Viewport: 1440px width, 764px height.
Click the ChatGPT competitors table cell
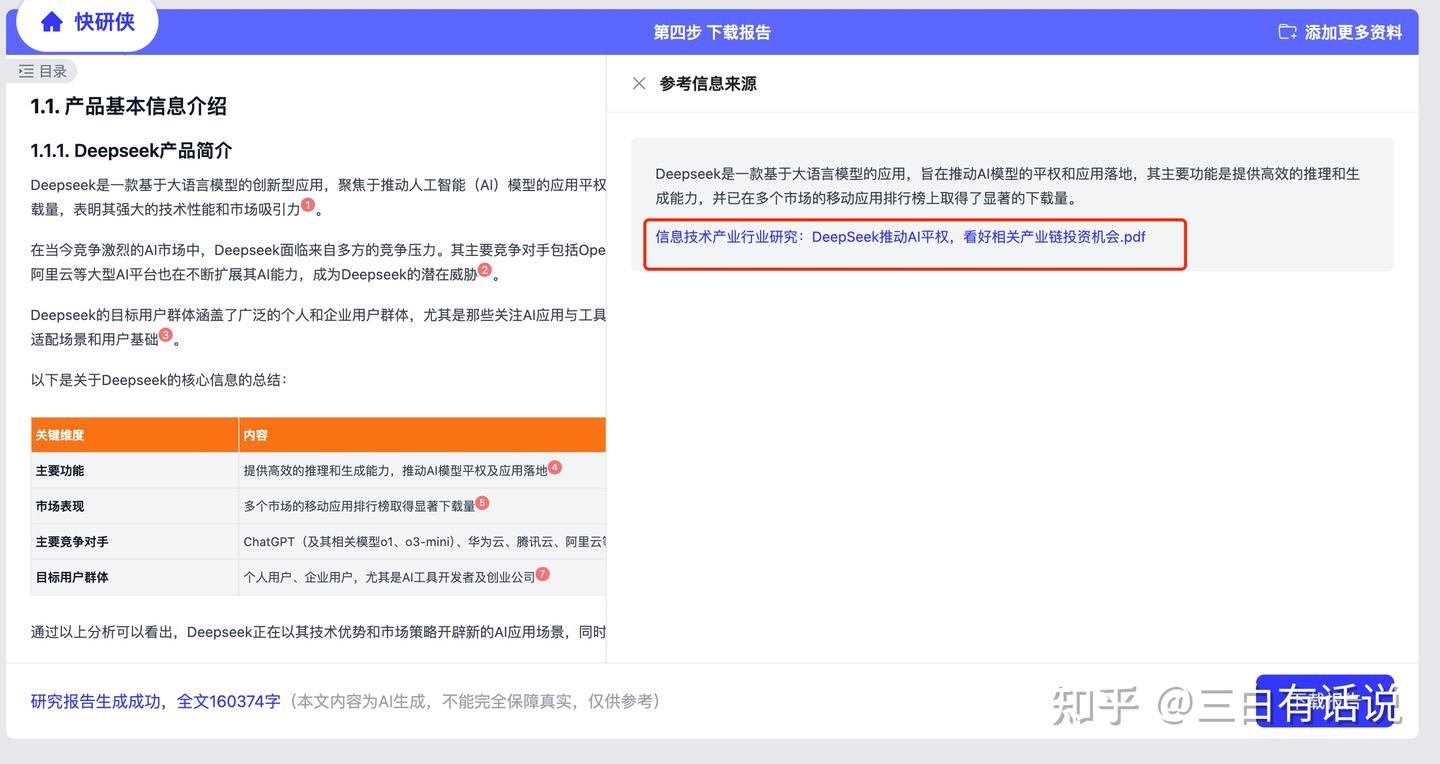tap(422, 541)
